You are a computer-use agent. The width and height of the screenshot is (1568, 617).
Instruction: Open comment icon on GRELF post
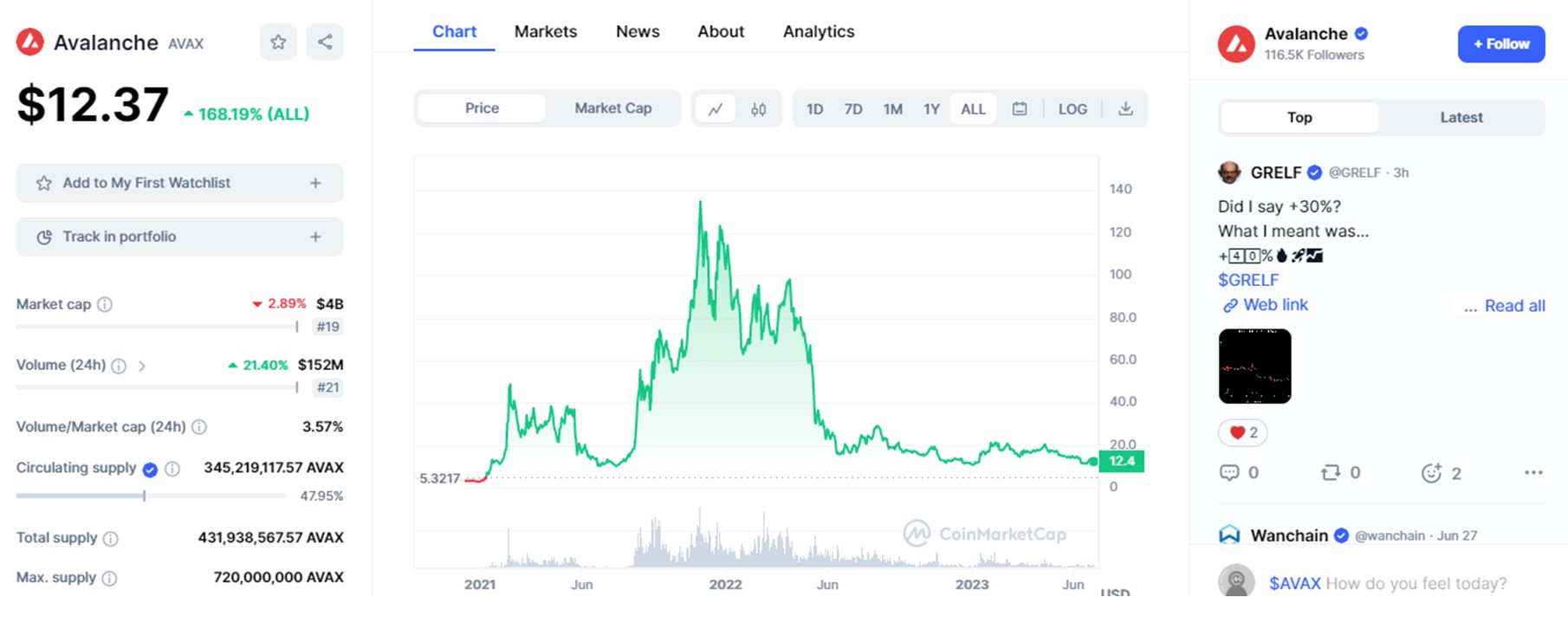(1229, 473)
